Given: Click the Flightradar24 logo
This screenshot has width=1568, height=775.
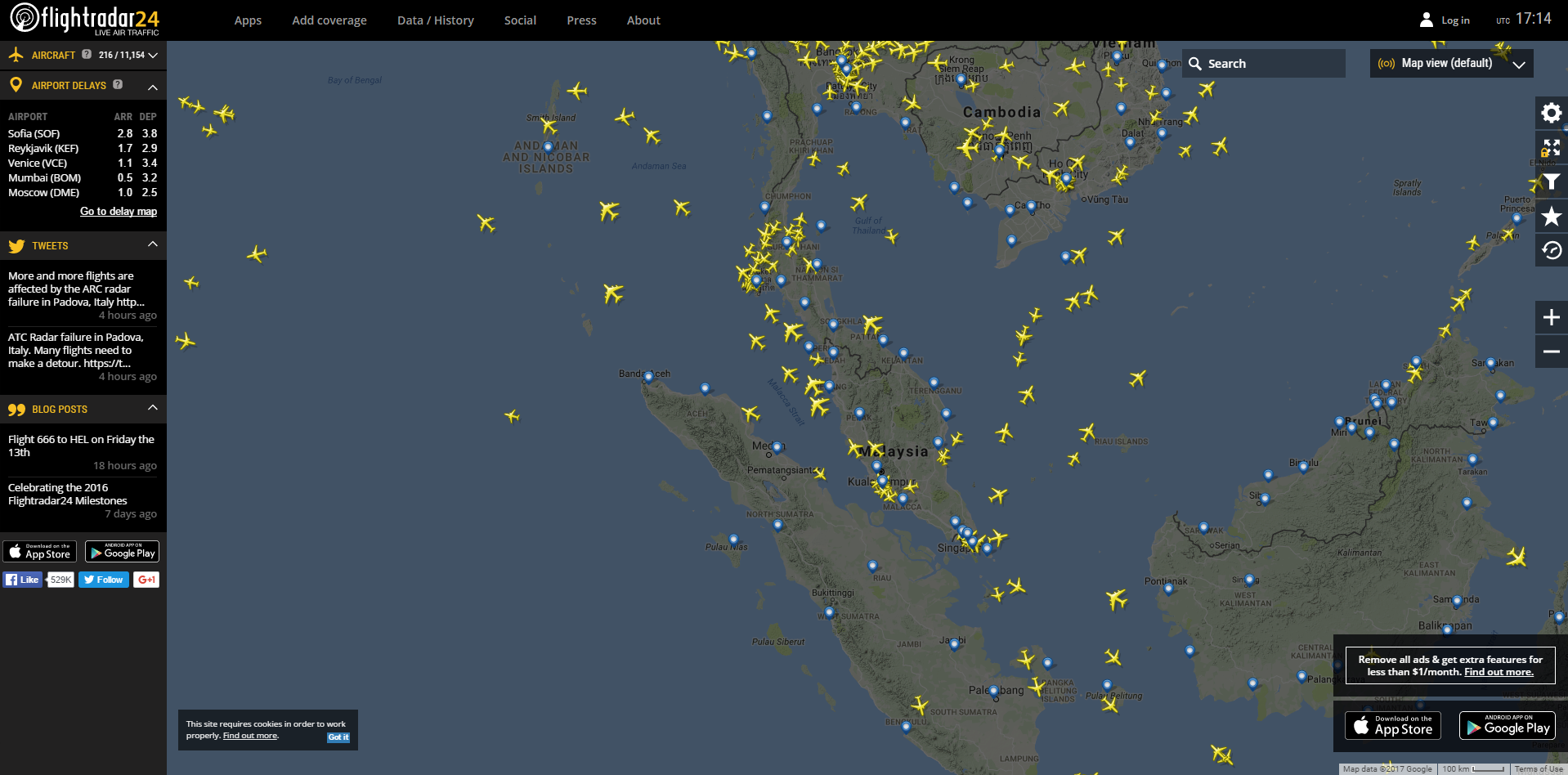Looking at the screenshot, I should coord(84,20).
